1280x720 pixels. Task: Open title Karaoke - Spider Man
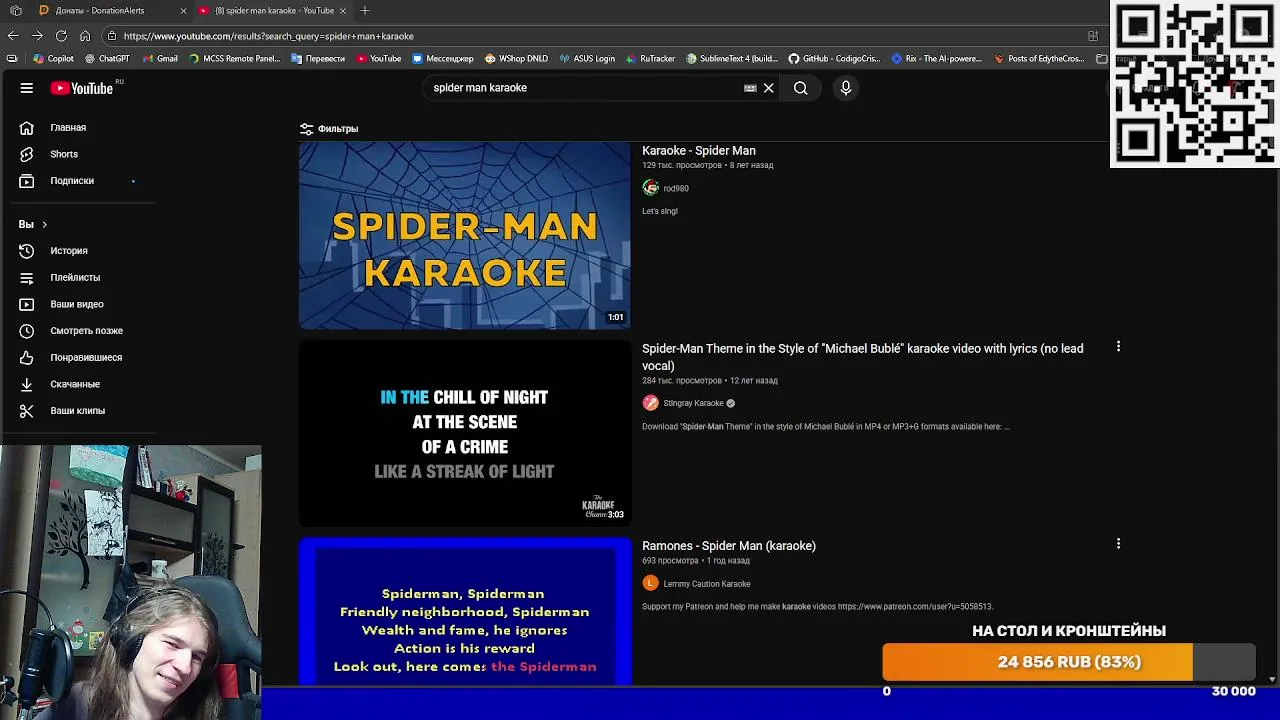699,151
